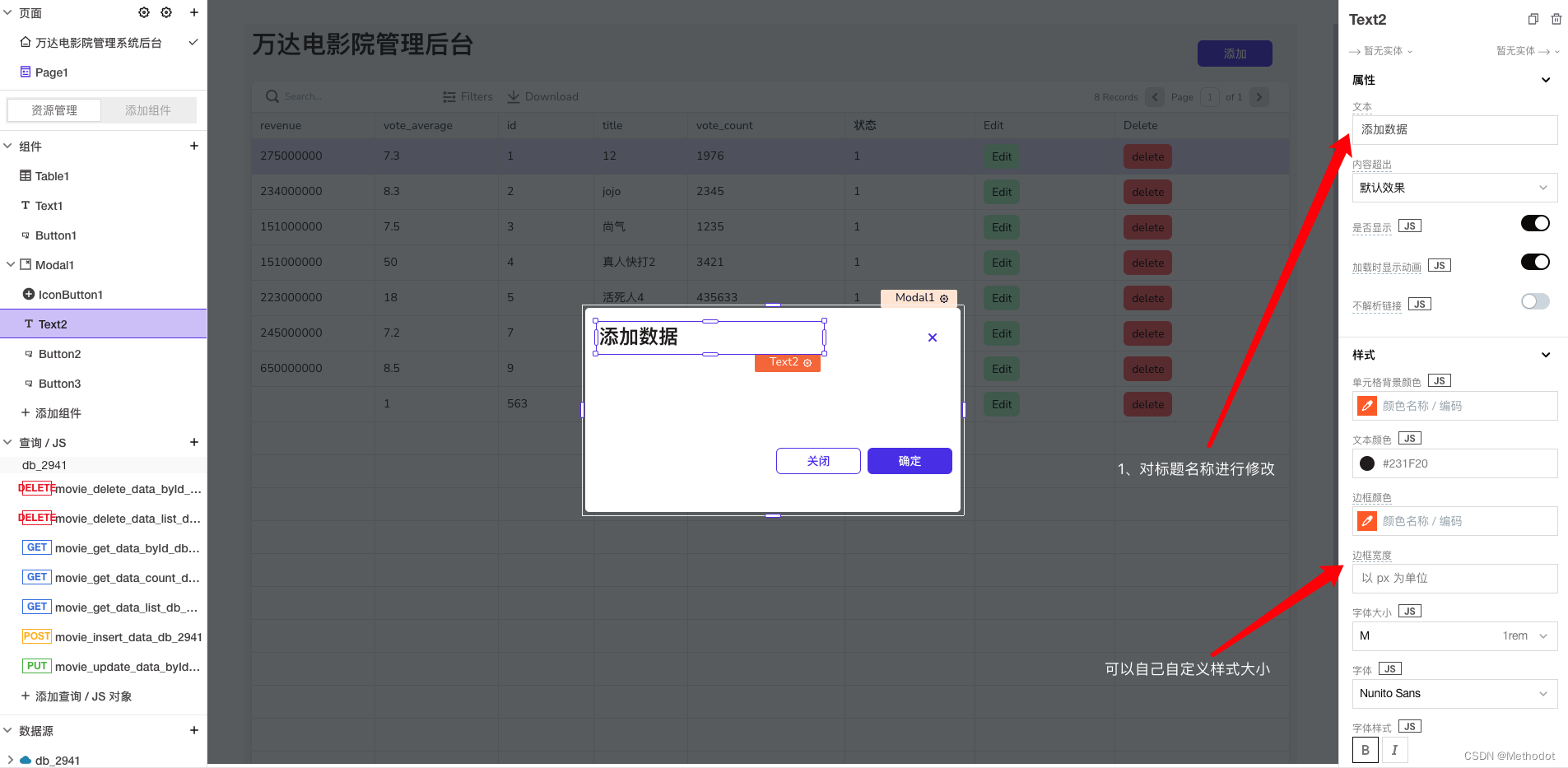Add a new page with plus icon
The image size is (1568, 768).
(x=194, y=12)
